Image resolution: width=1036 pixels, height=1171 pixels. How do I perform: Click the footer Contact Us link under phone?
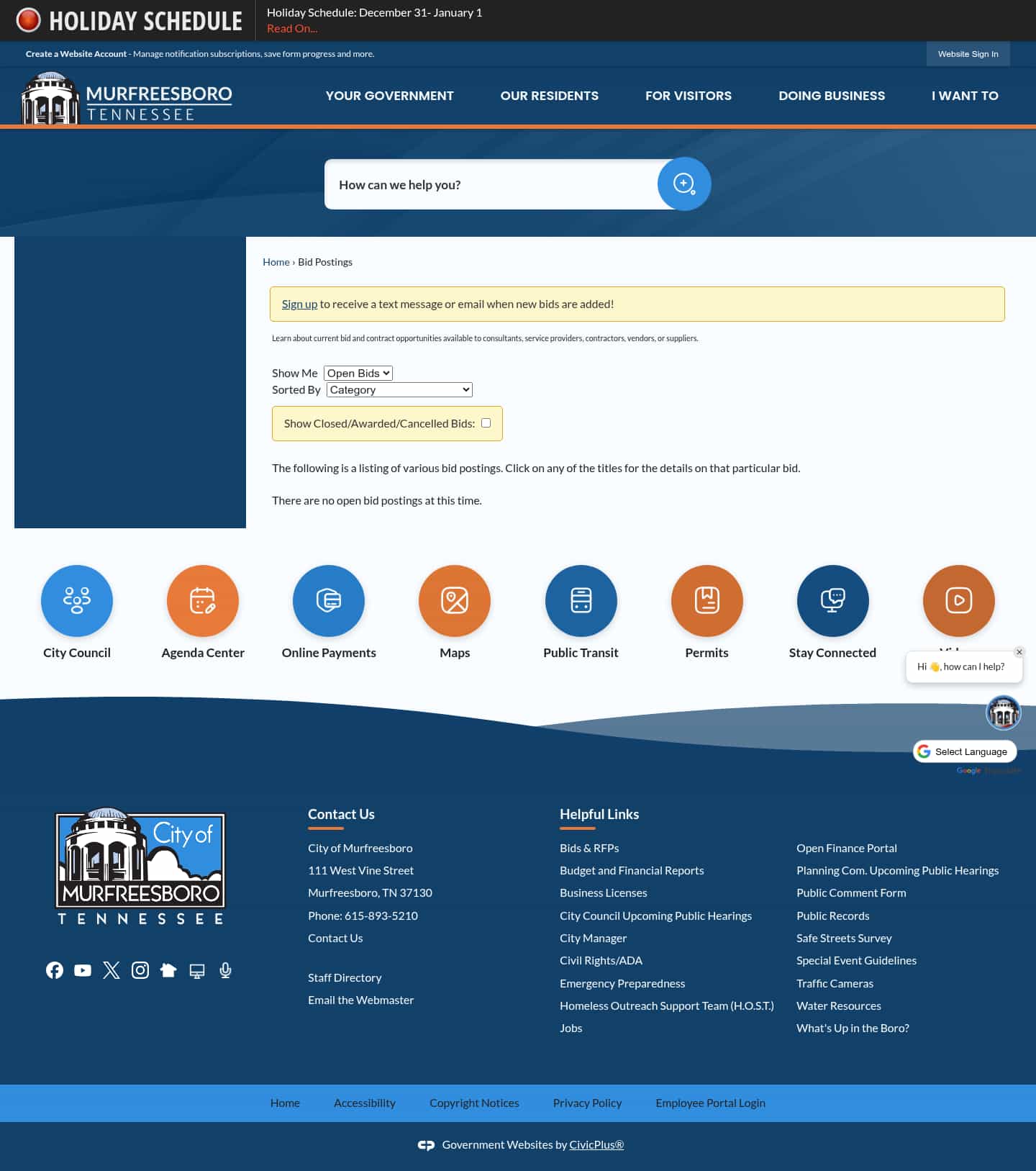[335, 938]
